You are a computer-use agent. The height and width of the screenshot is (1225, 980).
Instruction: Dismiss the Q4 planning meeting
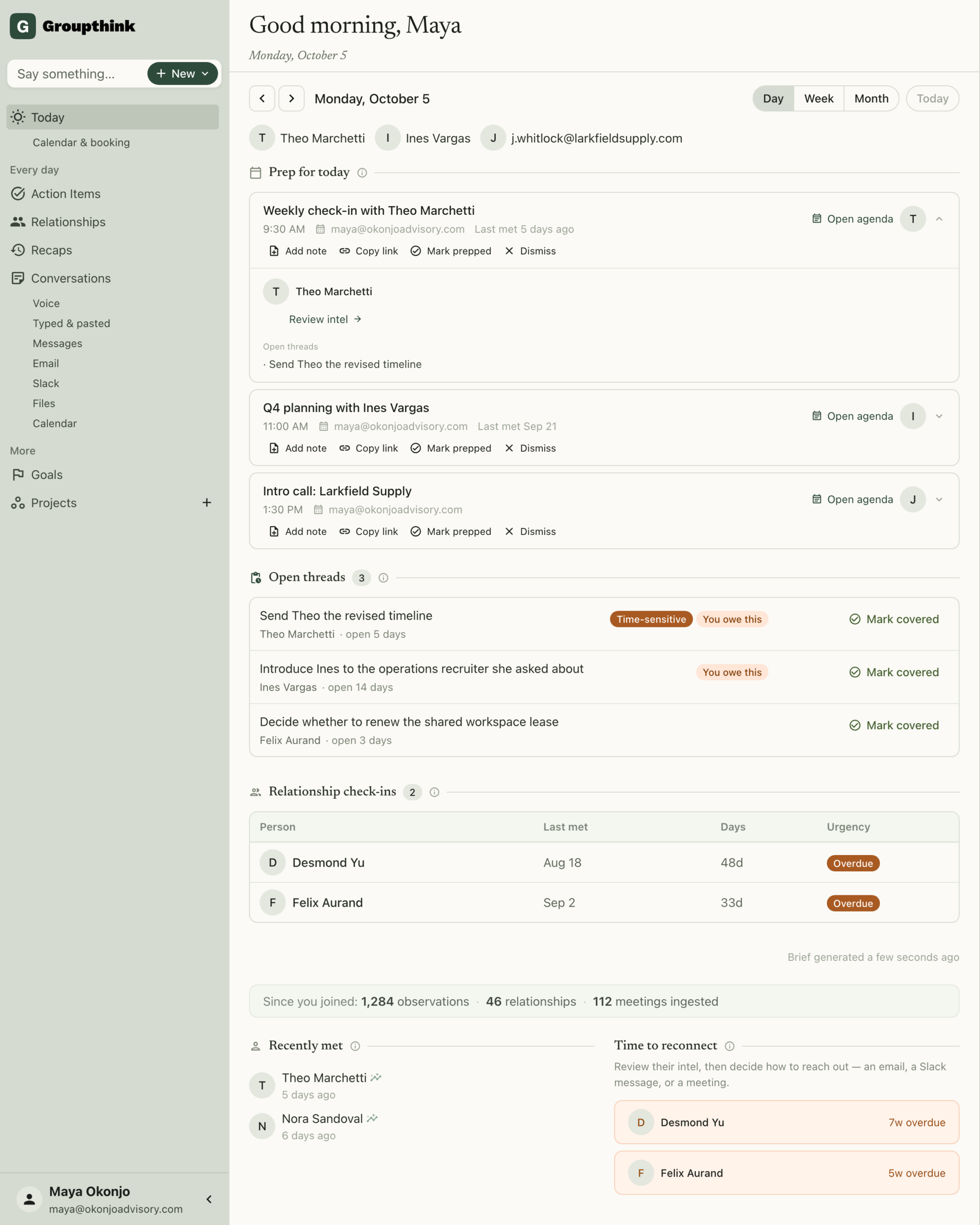click(x=530, y=448)
